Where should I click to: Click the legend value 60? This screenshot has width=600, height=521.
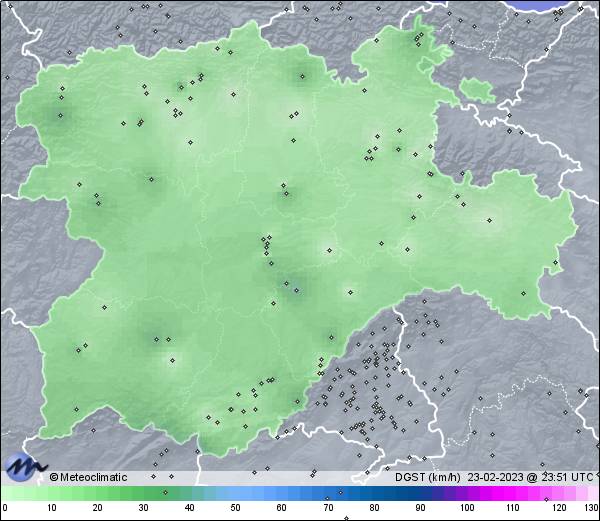pos(282,508)
